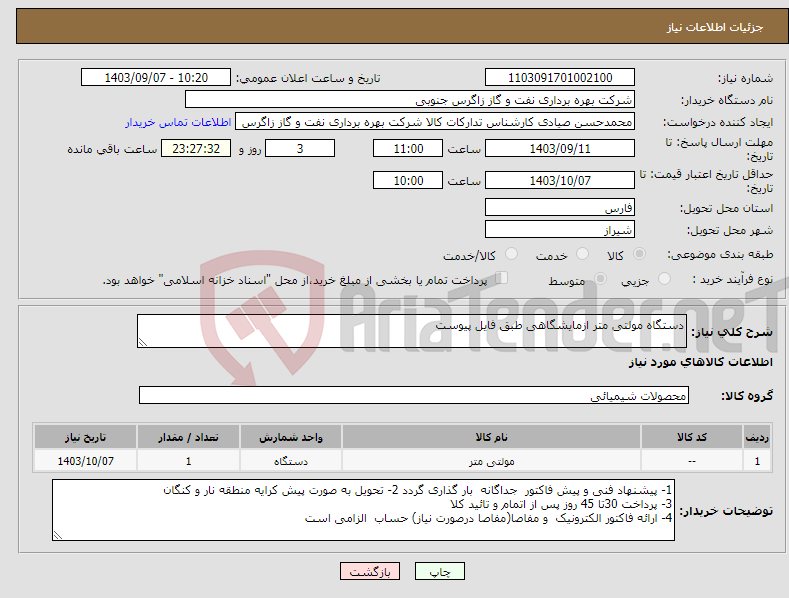Viewport: 789px width, 598px height.
Task: Select the کالا radio button
Action: [639, 254]
